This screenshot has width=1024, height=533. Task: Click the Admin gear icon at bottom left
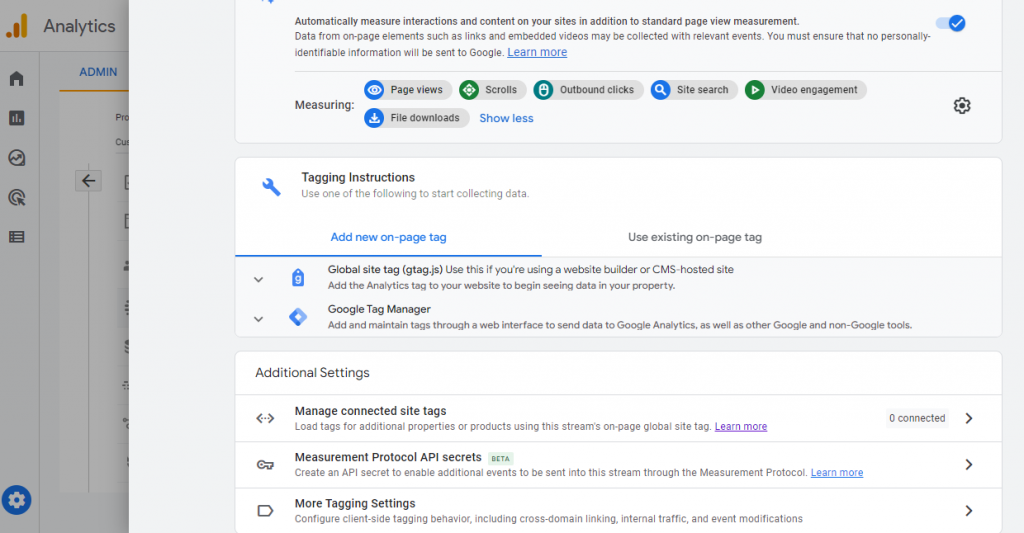click(x=16, y=499)
